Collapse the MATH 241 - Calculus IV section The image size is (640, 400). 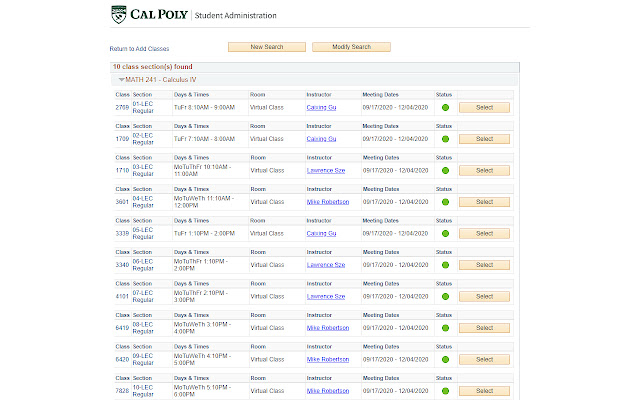pyautogui.click(x=121, y=80)
